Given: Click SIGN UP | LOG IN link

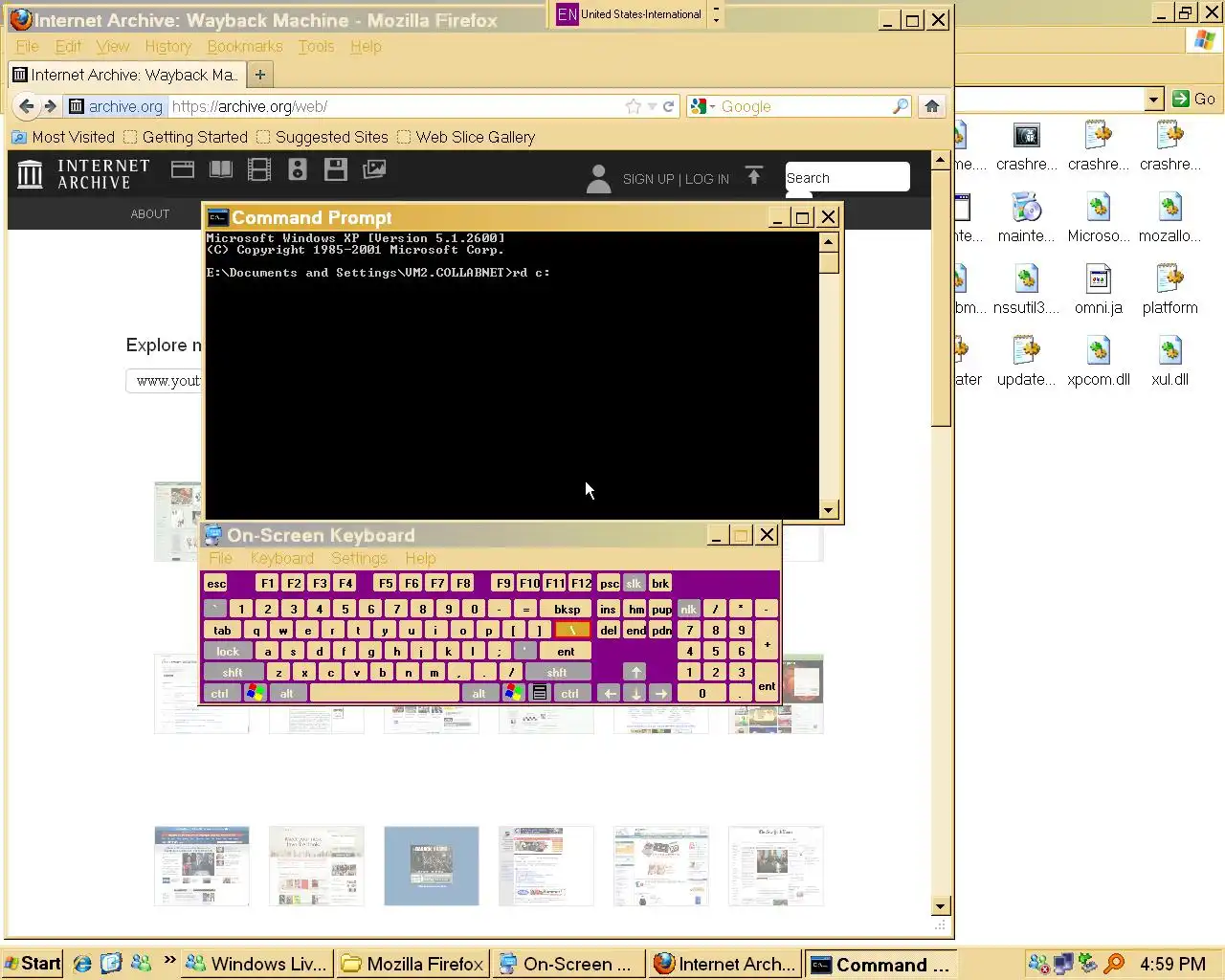Looking at the screenshot, I should point(676,179).
